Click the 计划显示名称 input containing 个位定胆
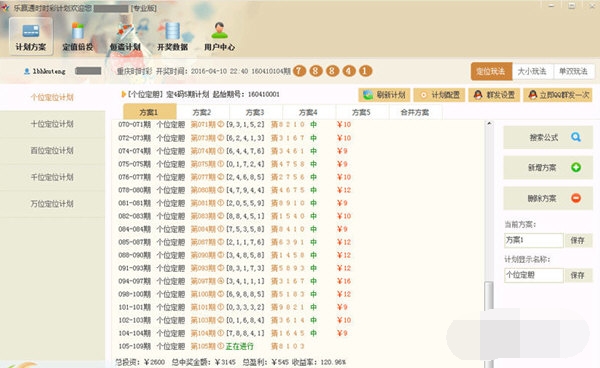The width and height of the screenshot is (600, 368). tap(534, 275)
